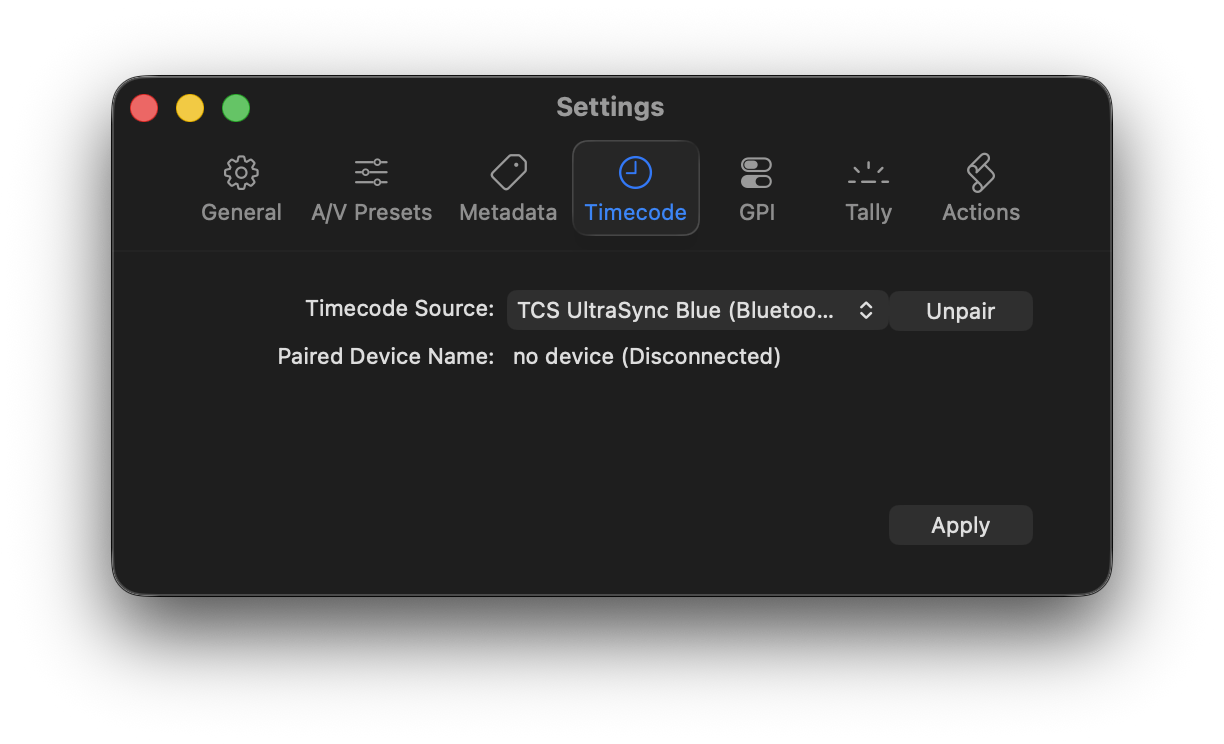Select the Timecode tab label
The width and height of the screenshot is (1224, 744).
point(635,212)
